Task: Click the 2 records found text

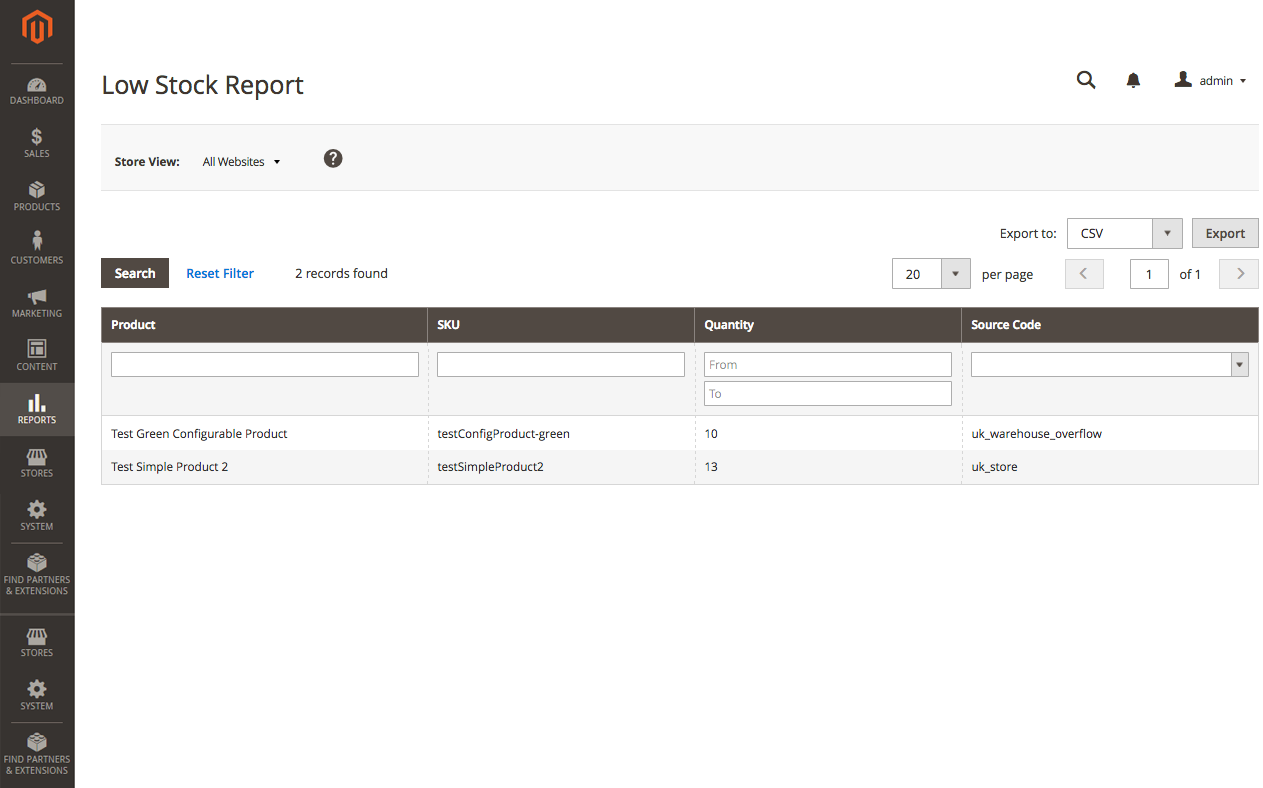Action: [341, 273]
